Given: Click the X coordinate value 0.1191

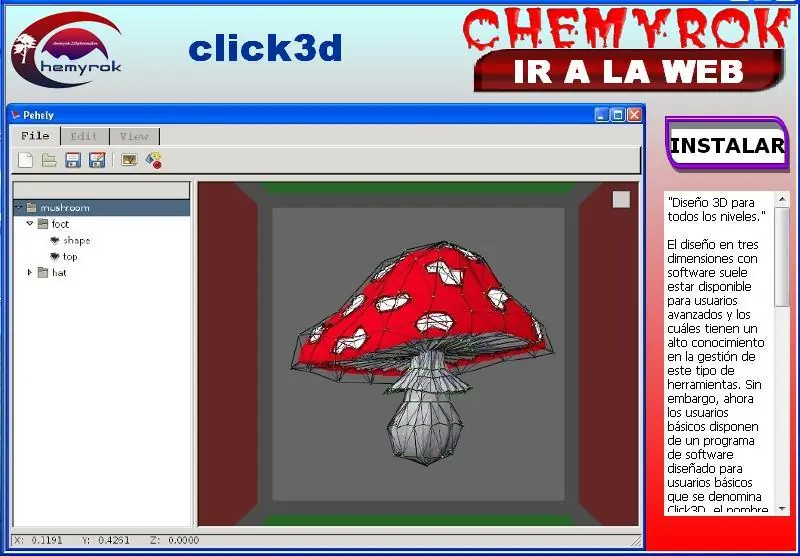Looking at the screenshot, I should tap(47, 540).
